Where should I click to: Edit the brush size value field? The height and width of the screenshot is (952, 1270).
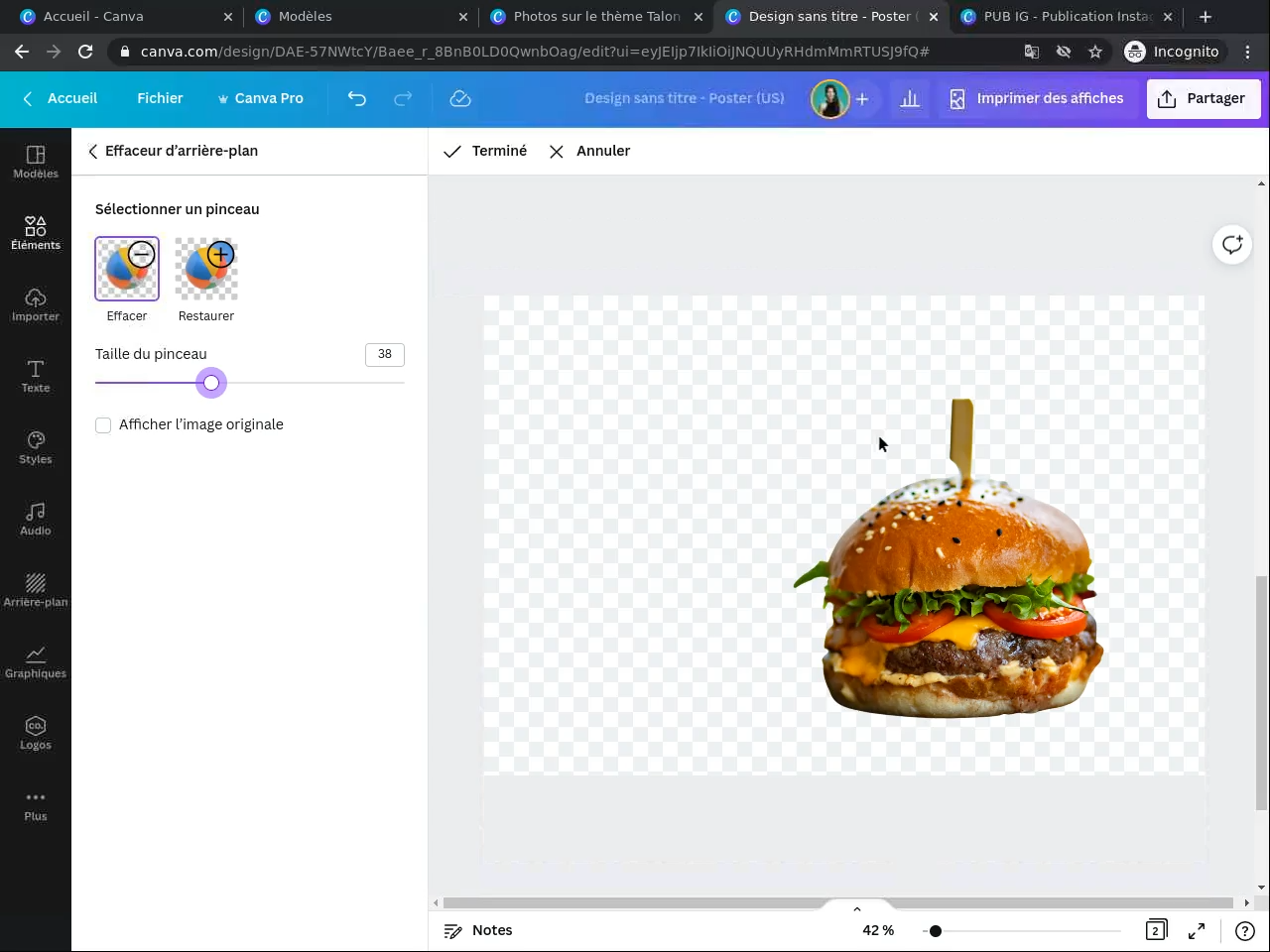click(x=385, y=354)
